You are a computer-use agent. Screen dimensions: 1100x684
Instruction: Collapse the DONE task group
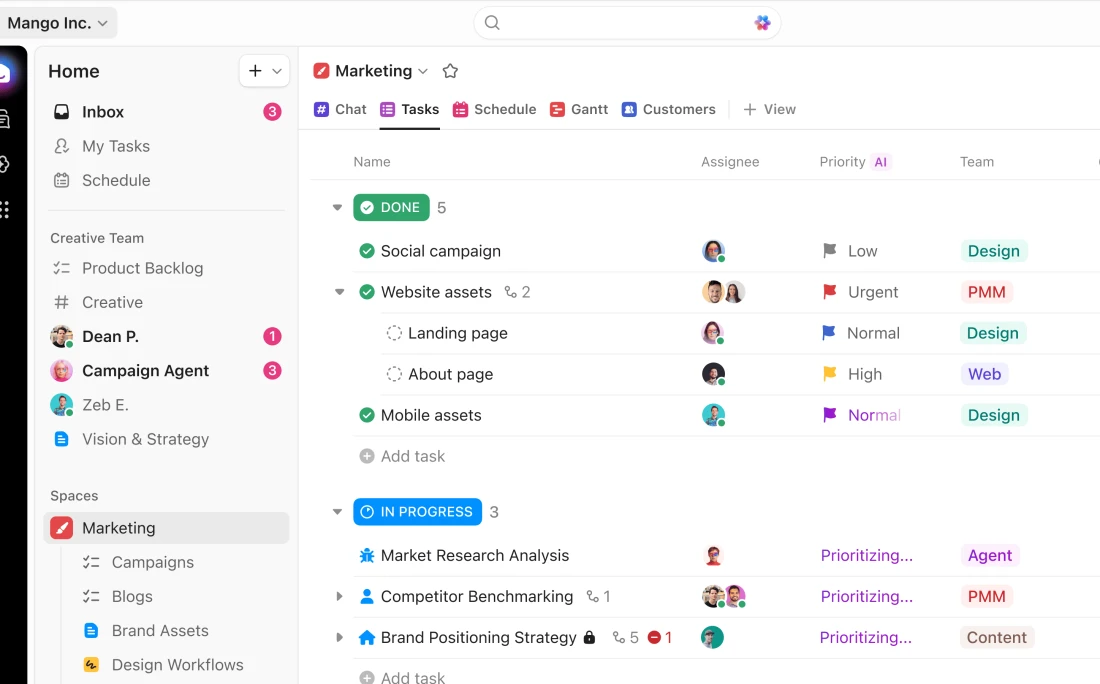point(337,208)
